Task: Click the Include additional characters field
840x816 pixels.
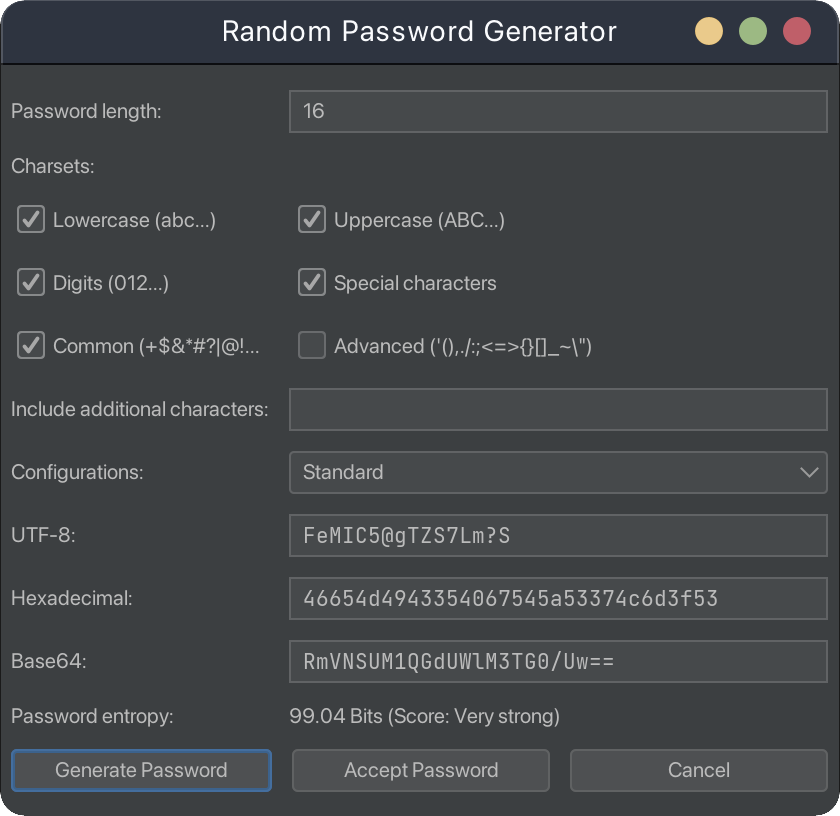Action: click(x=558, y=409)
